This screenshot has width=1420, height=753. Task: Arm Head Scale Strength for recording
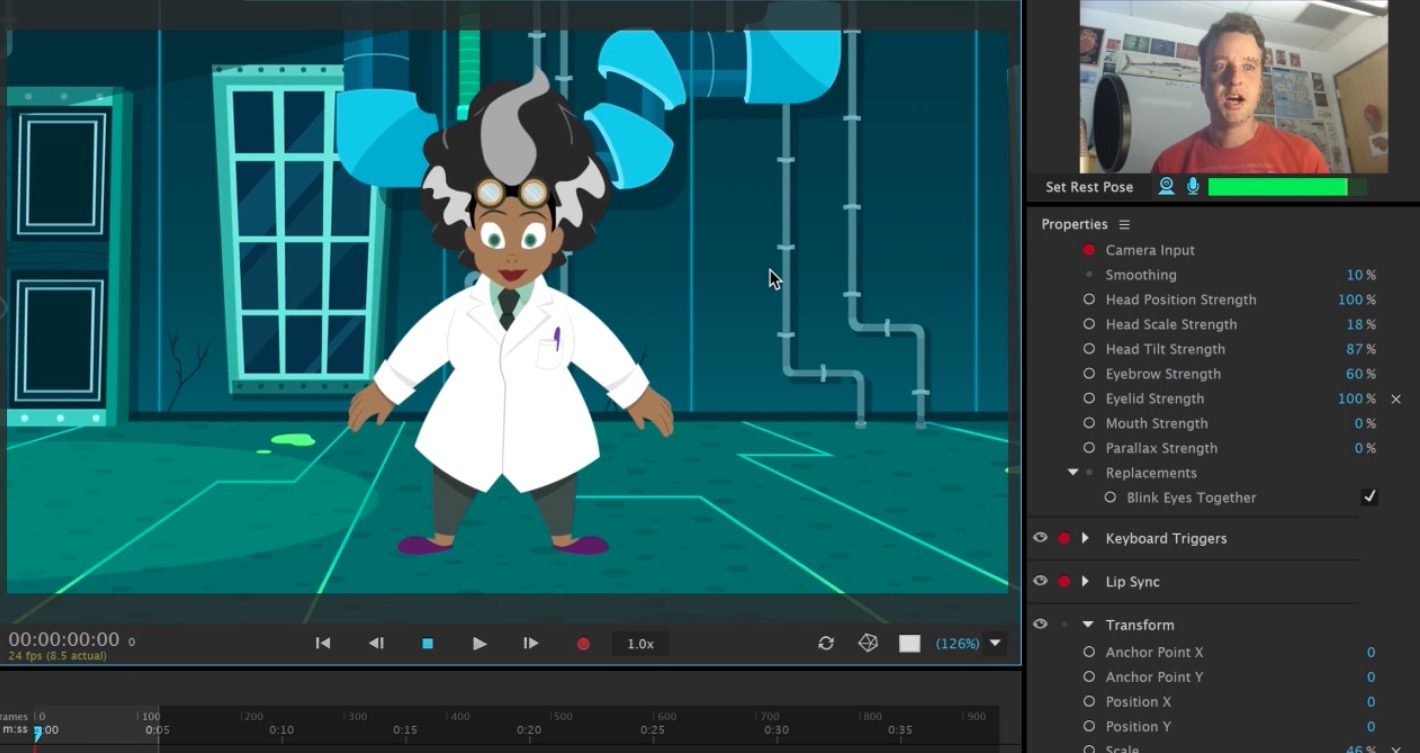1089,324
